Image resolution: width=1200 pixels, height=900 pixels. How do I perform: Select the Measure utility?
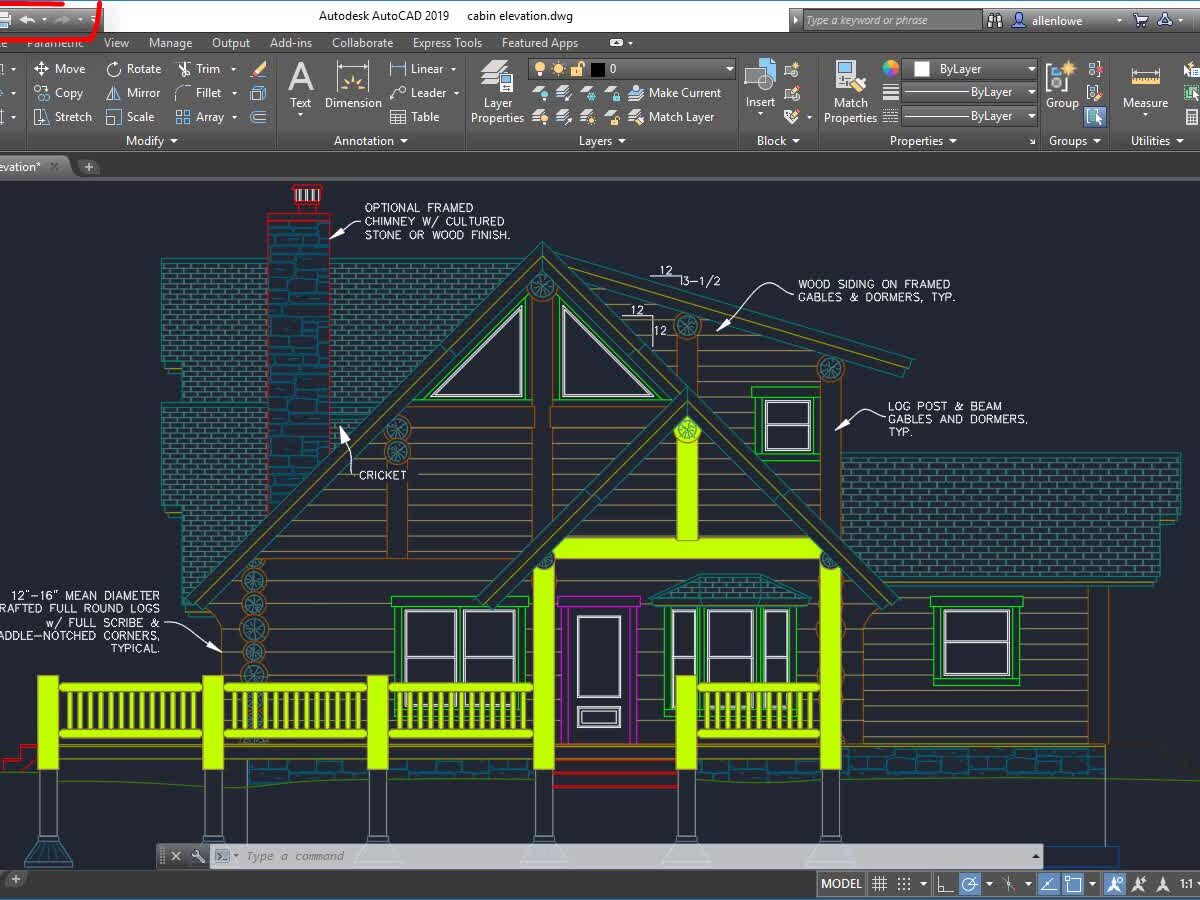tap(1145, 86)
